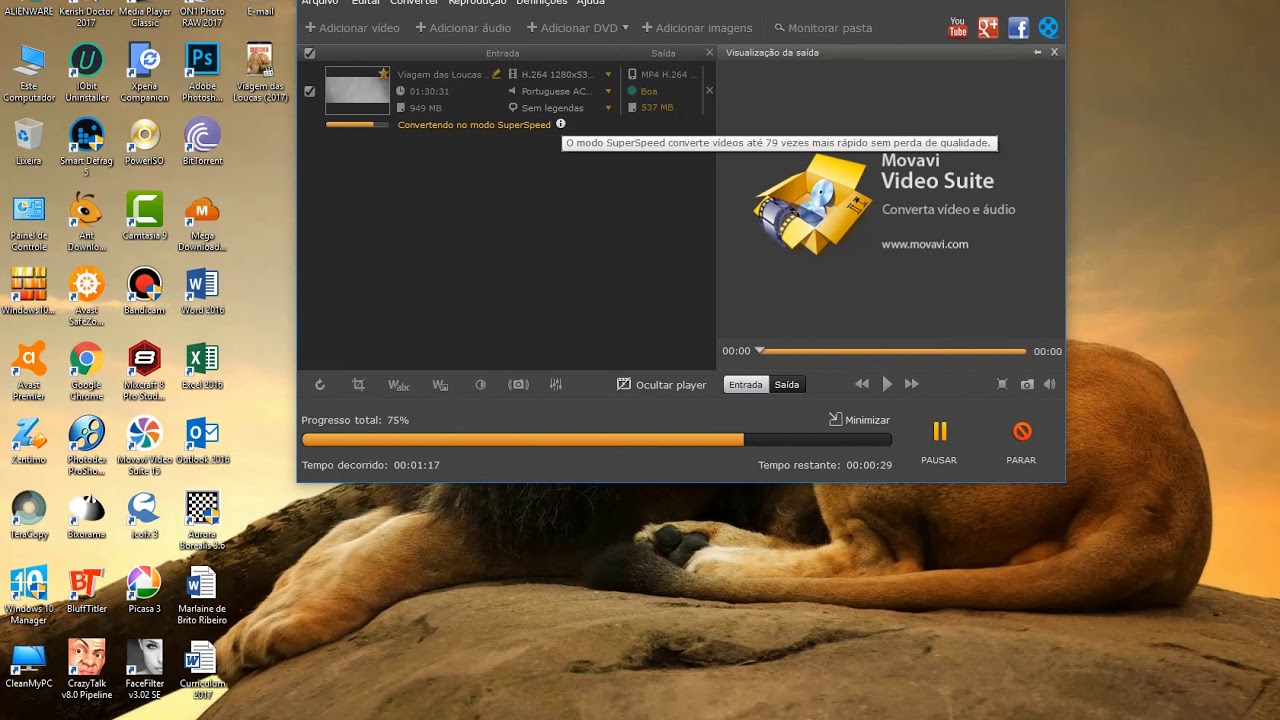The width and height of the screenshot is (1280, 720).
Task: Click Adicionar áudio
Action: click(x=463, y=28)
